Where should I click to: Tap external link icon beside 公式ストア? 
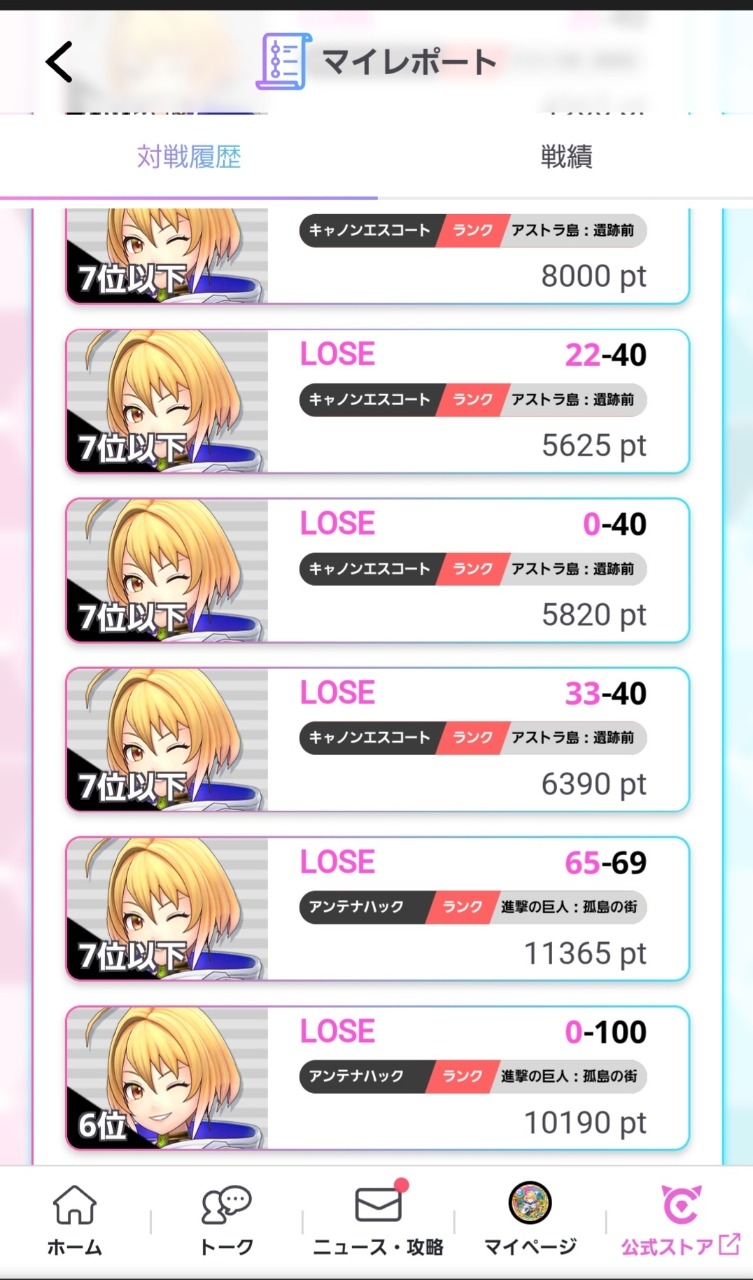point(730,1245)
